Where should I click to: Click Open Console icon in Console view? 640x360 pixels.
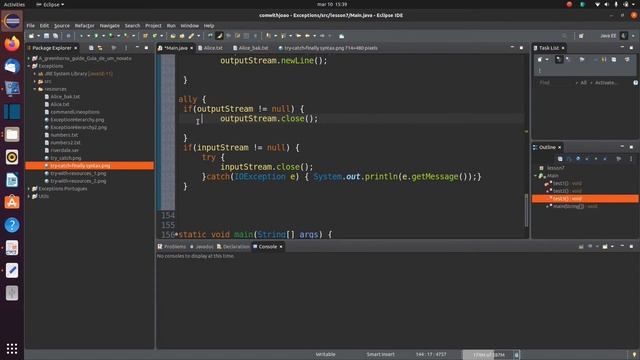click(605, 247)
